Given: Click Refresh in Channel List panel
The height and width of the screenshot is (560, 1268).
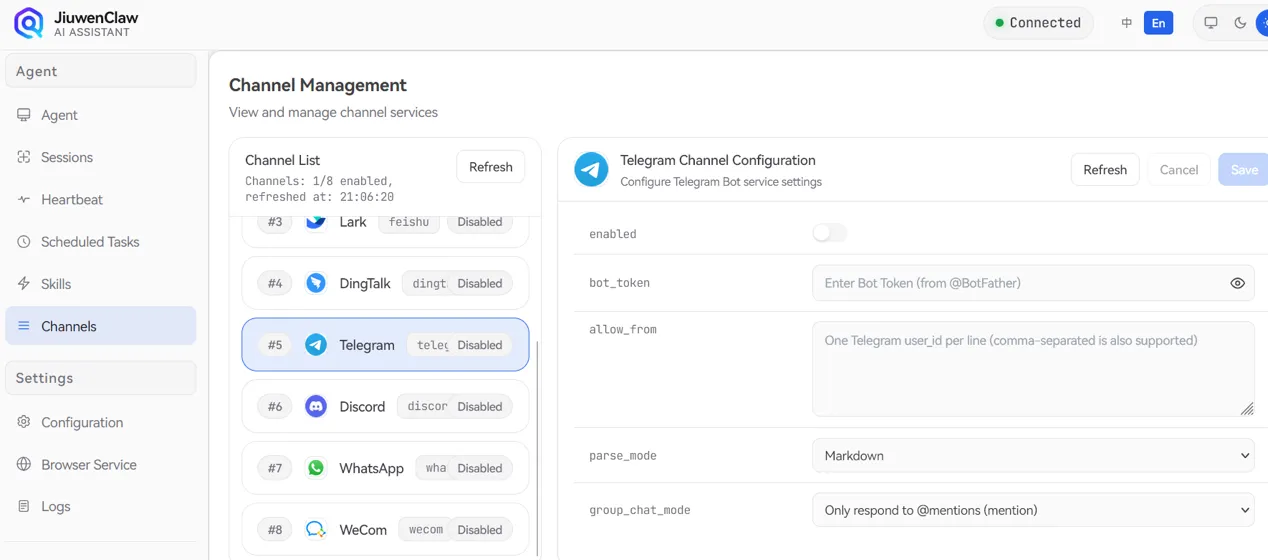Looking at the screenshot, I should 490,167.
